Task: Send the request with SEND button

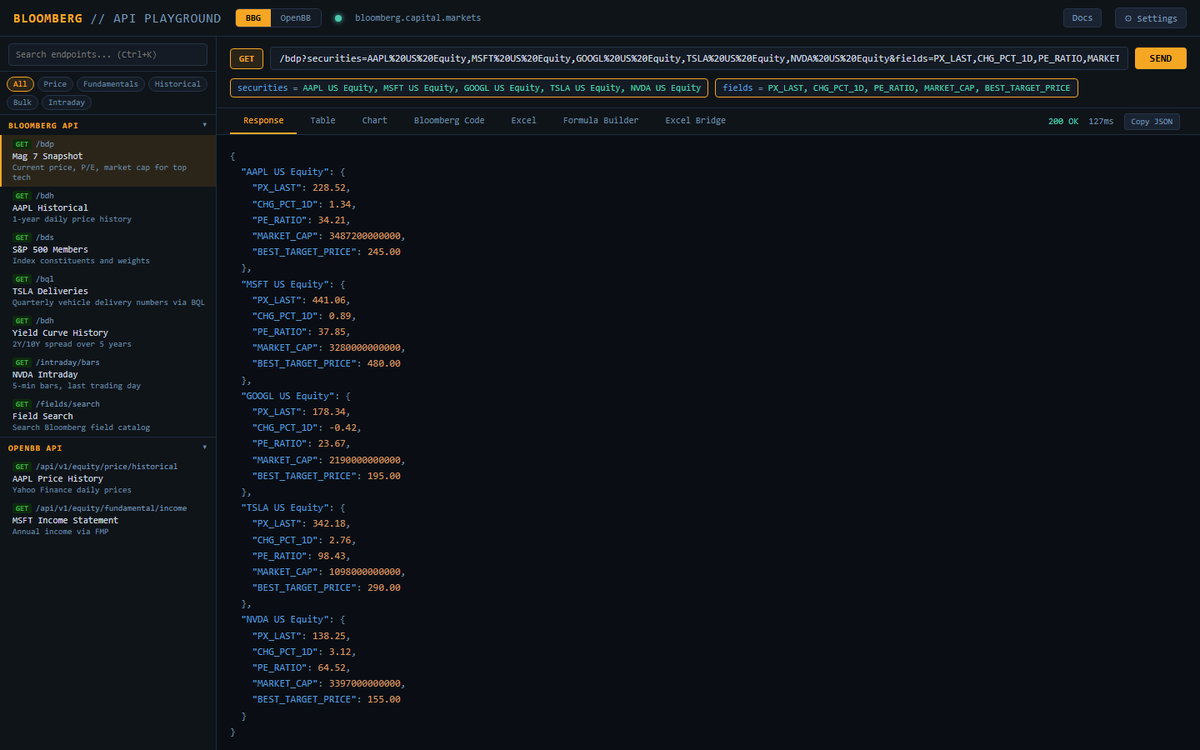Action: [x=1160, y=58]
